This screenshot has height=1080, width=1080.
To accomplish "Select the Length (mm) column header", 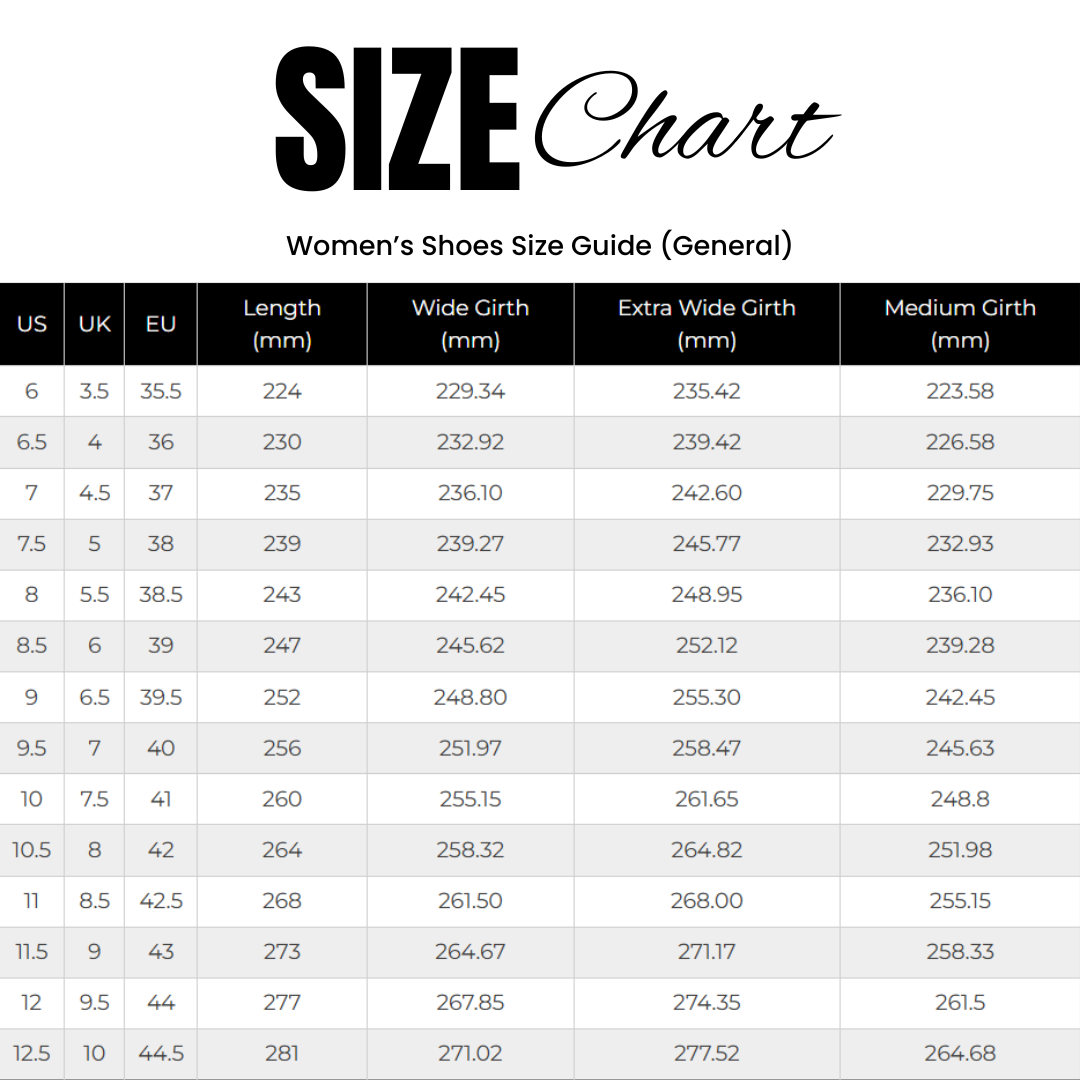I will 282,324.
